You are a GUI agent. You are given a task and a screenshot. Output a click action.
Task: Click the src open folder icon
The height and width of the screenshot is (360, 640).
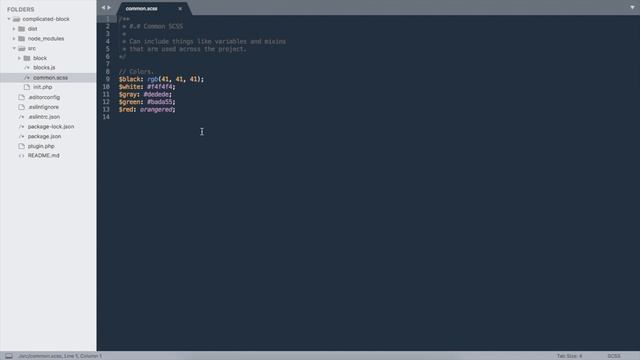click(x=22, y=48)
